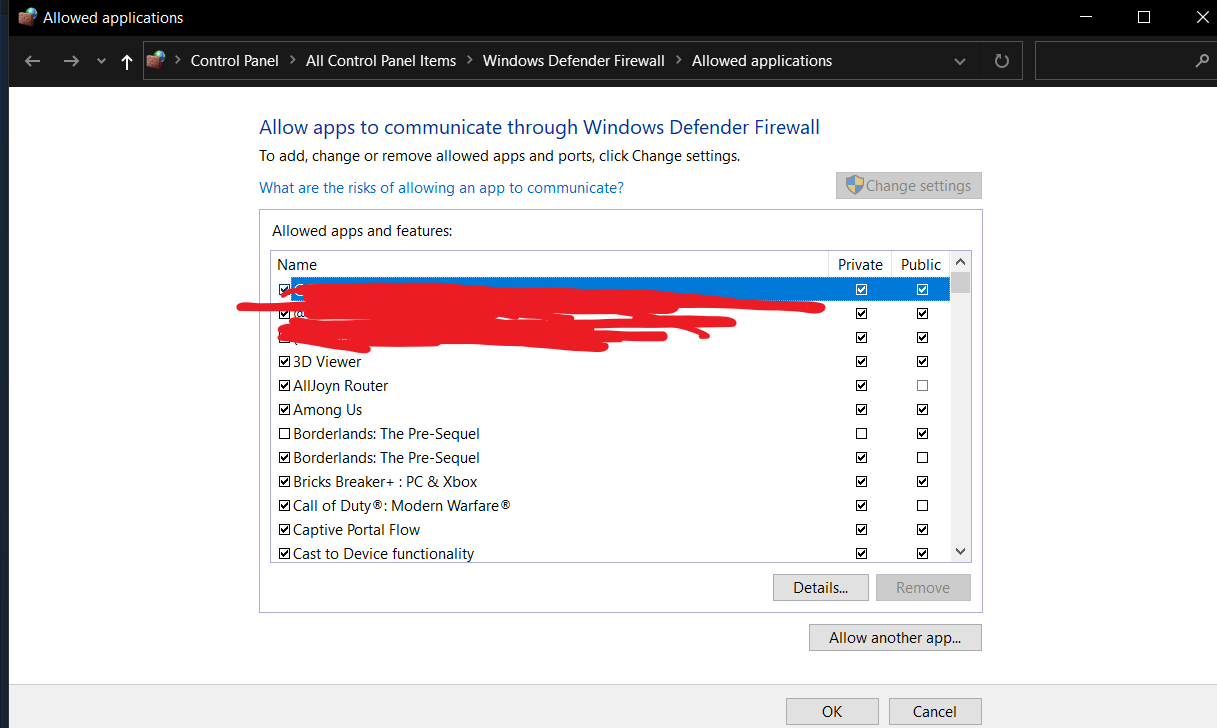Refresh the Allowed applications page
The width and height of the screenshot is (1217, 728).
[1002, 61]
